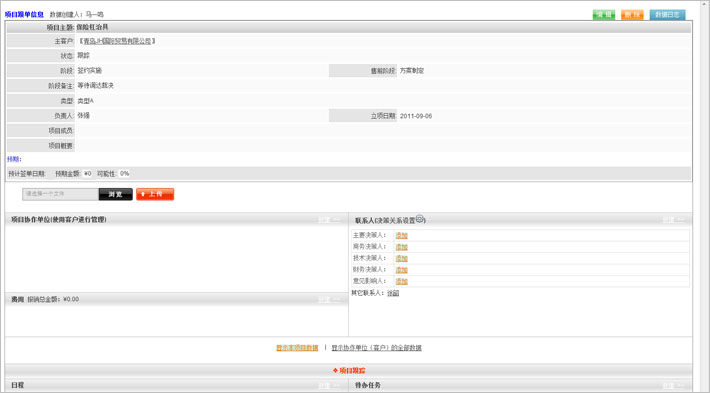710x393 pixels.
Task: Add a contact for 财务决策人
Action: pos(402,270)
